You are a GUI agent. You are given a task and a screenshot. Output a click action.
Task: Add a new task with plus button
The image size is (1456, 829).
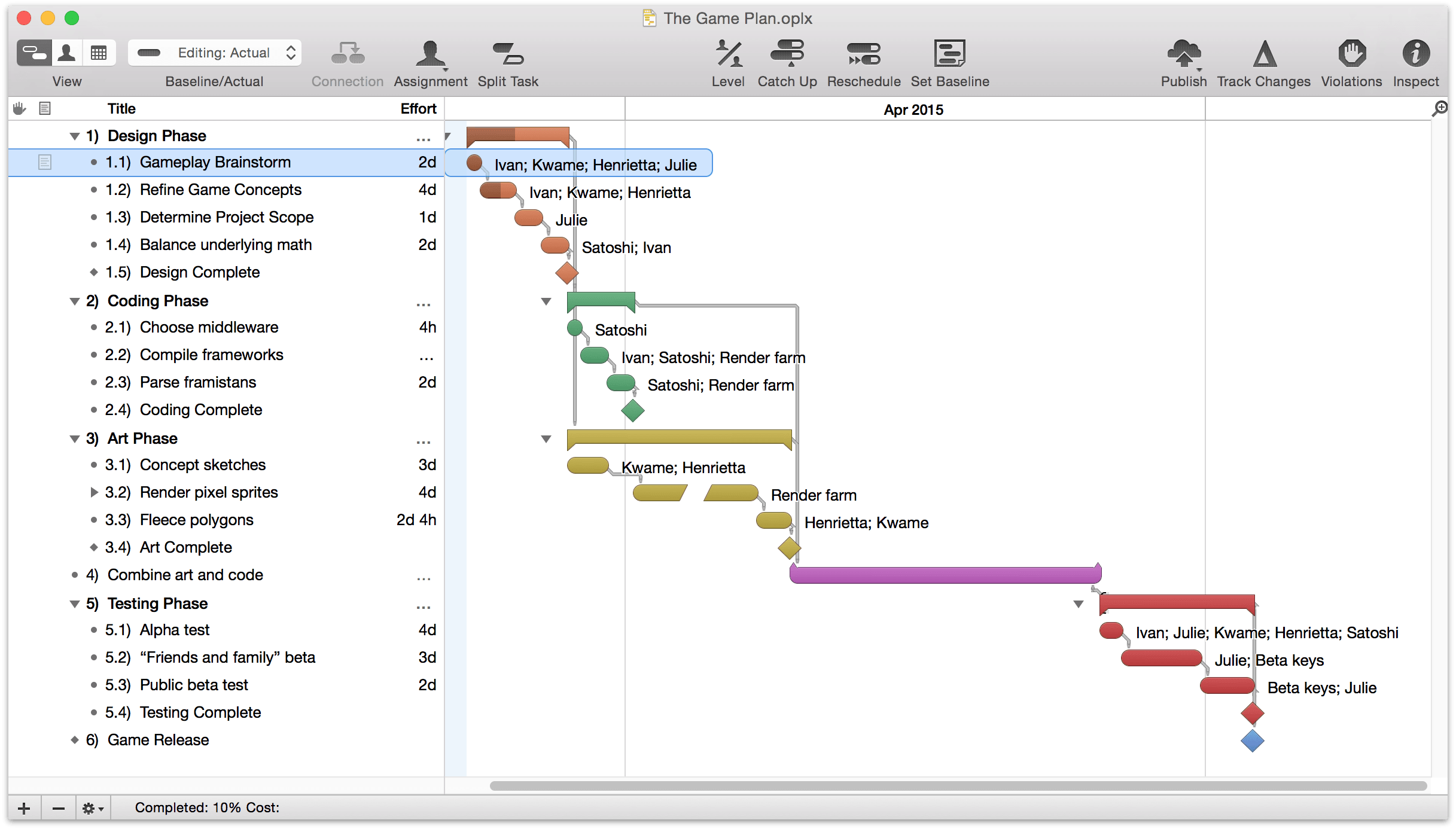[24, 807]
